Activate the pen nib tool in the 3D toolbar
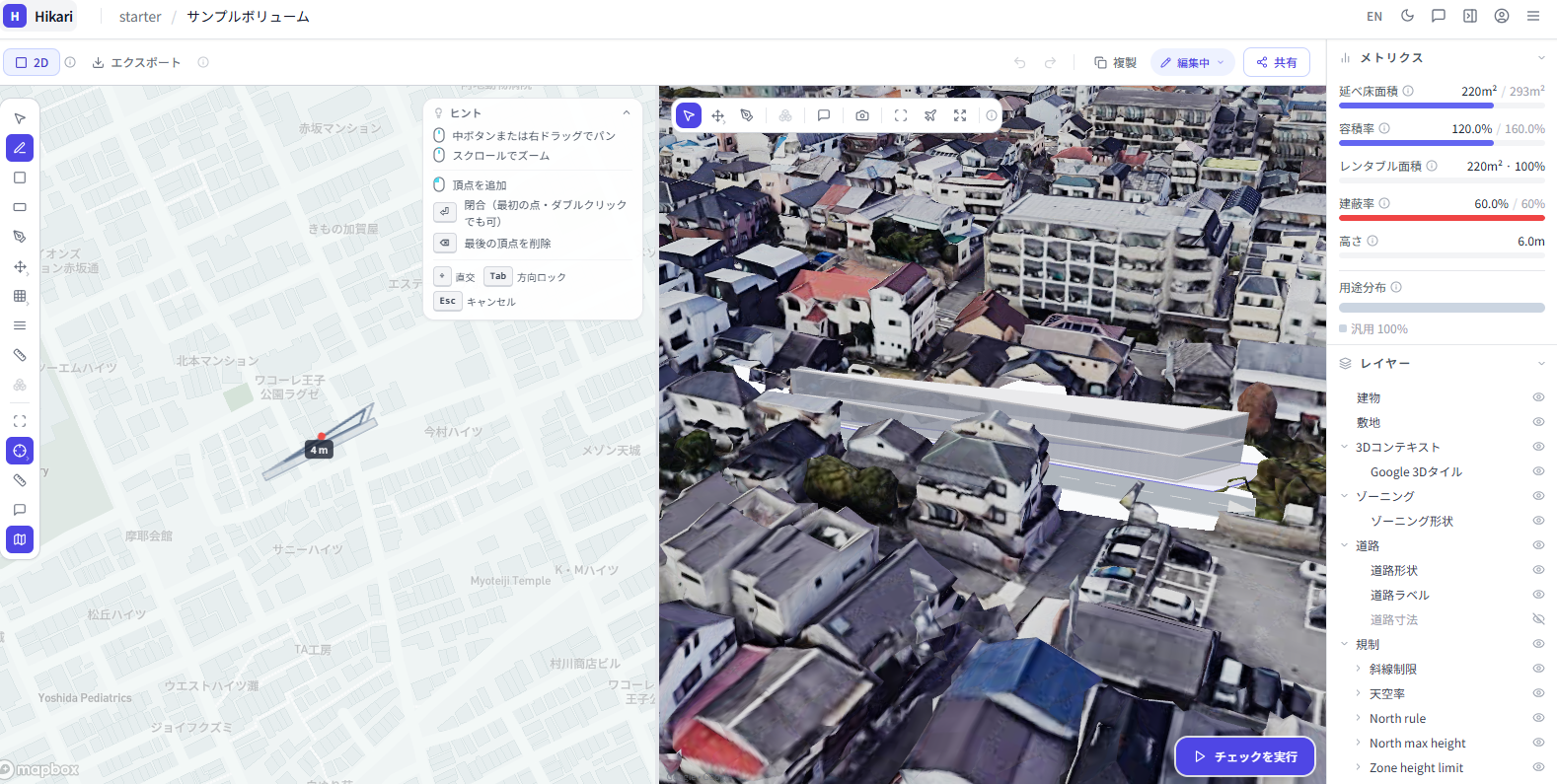 click(747, 115)
